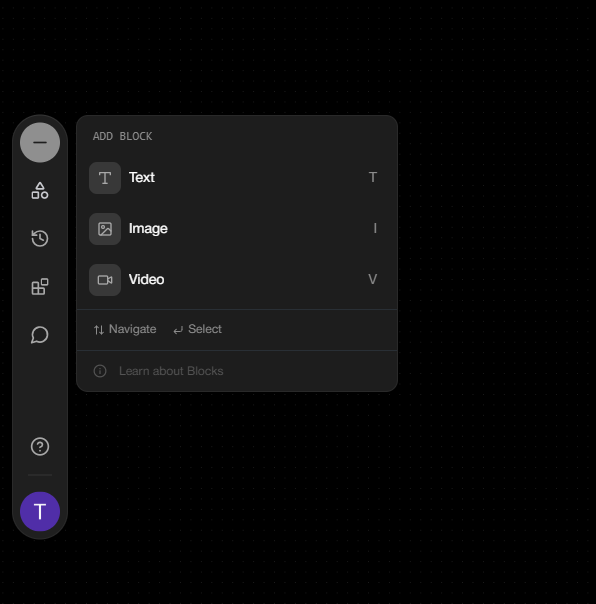Click the Navigate arrows hint
The height and width of the screenshot is (604, 596).
125,329
